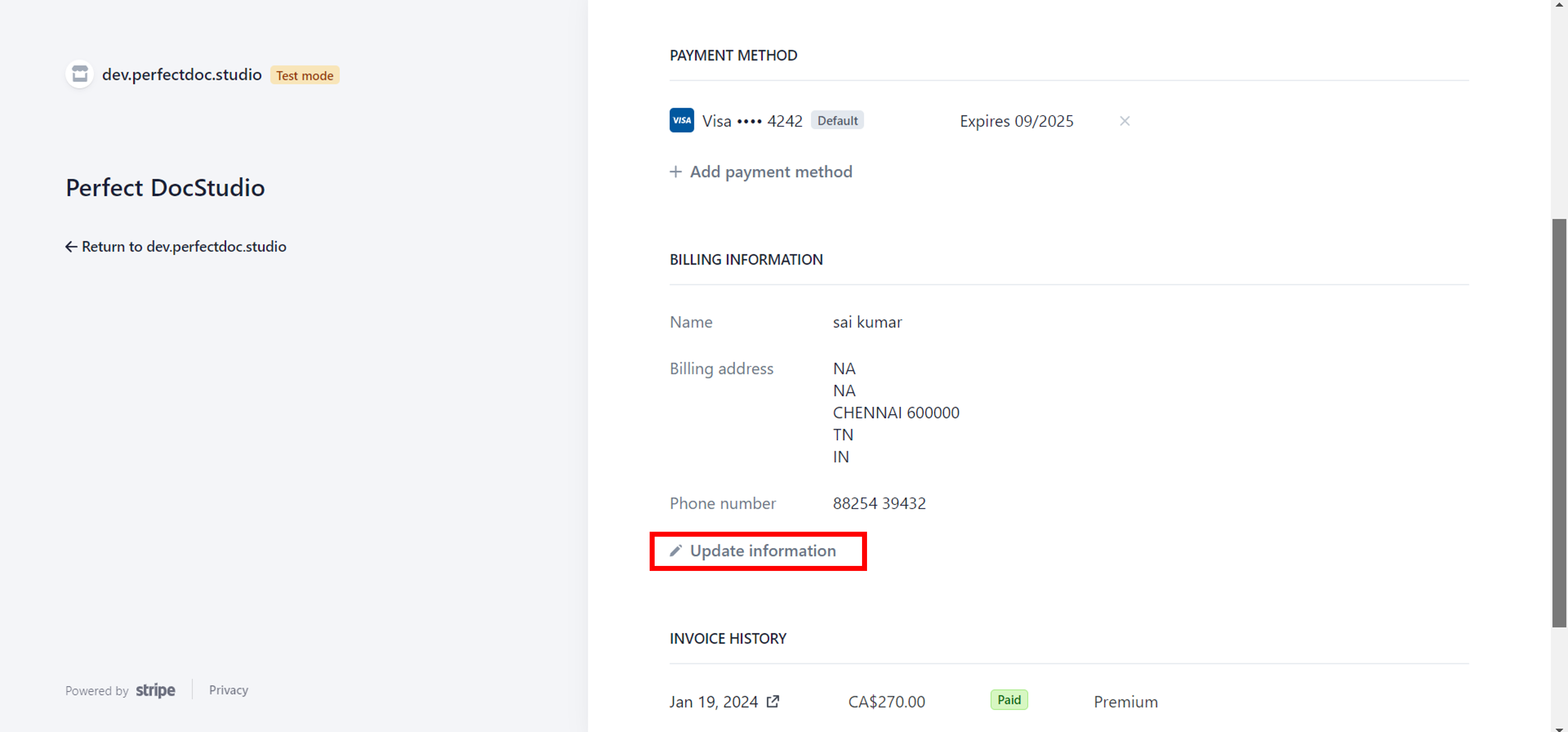Click the scrollbar up arrow

pyautogui.click(x=1559, y=4)
